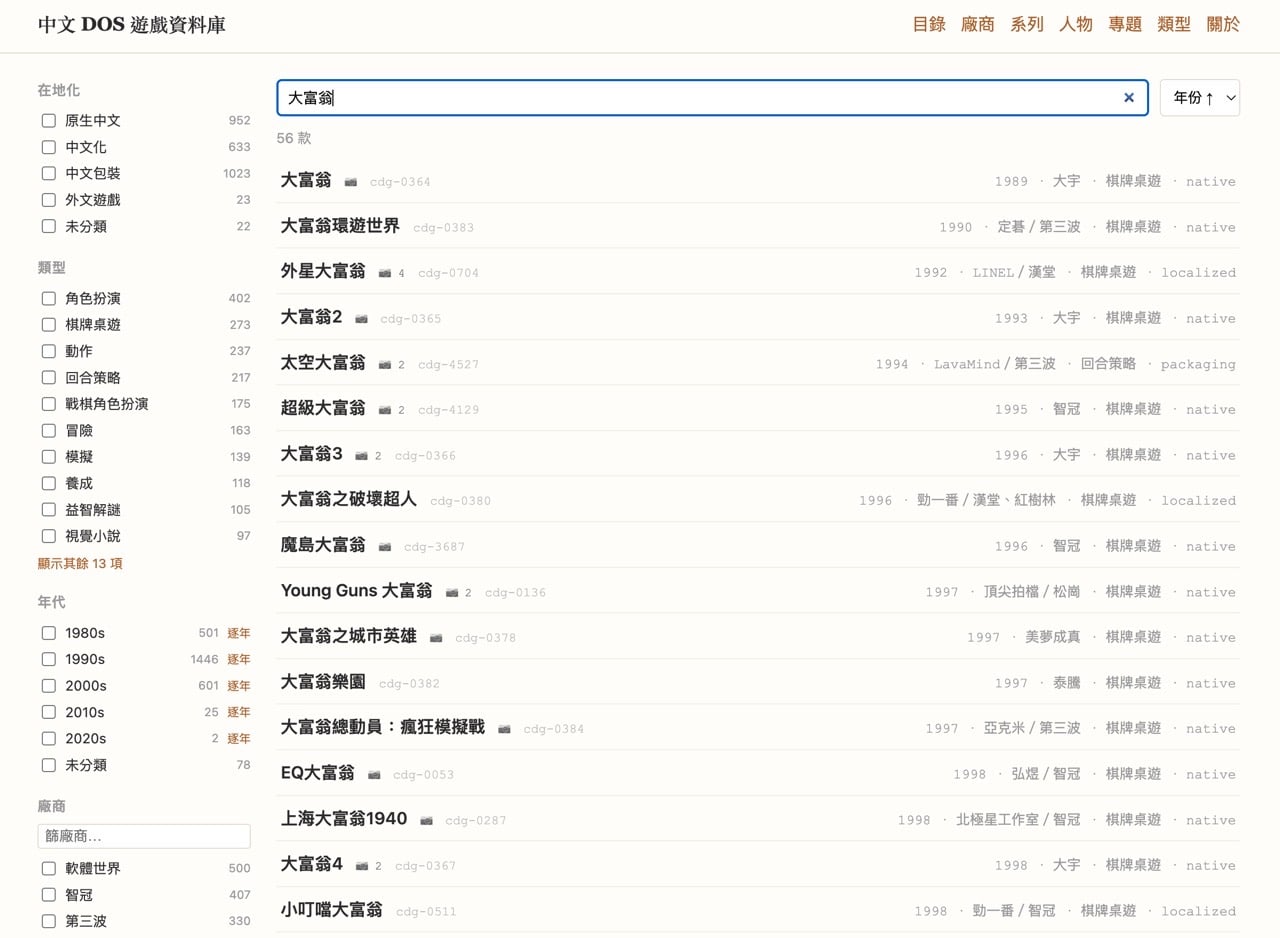Screen dimensions: 1280x938
Task: Select the 棋牌桌遊 genre checkbox
Action: tap(48, 324)
